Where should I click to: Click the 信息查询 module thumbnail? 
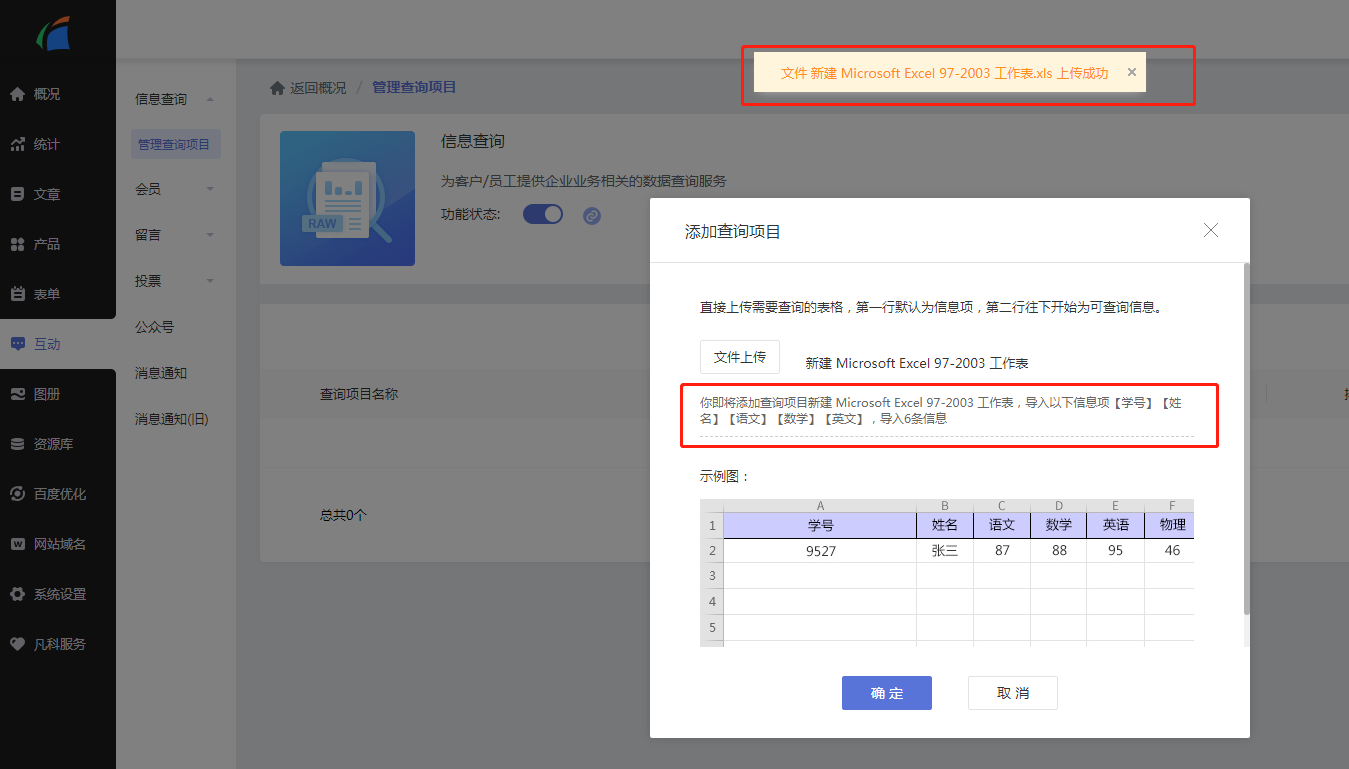347,198
